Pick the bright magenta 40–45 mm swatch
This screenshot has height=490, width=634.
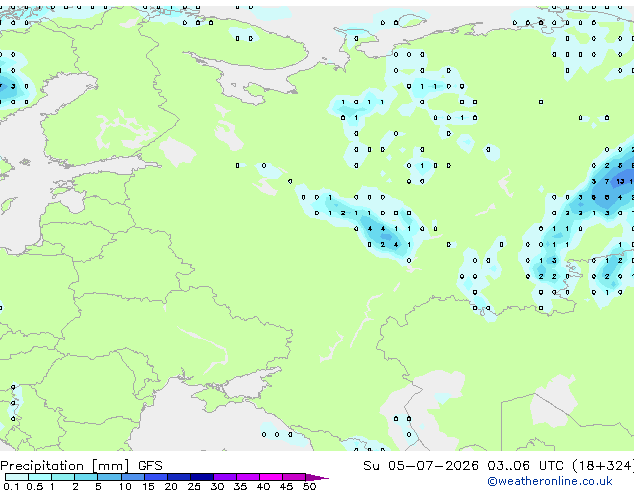(x=271, y=477)
